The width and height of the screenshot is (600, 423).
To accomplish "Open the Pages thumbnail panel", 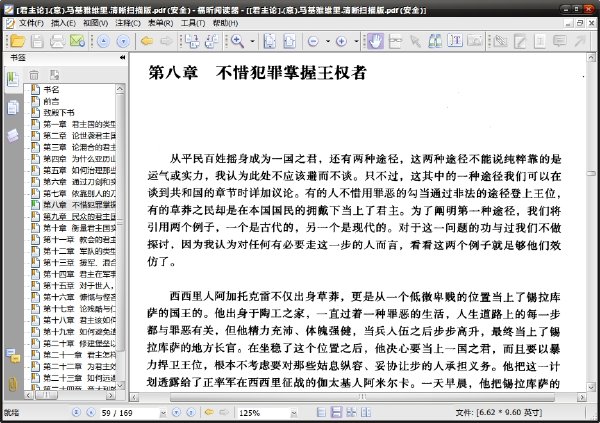I will click(x=13, y=108).
